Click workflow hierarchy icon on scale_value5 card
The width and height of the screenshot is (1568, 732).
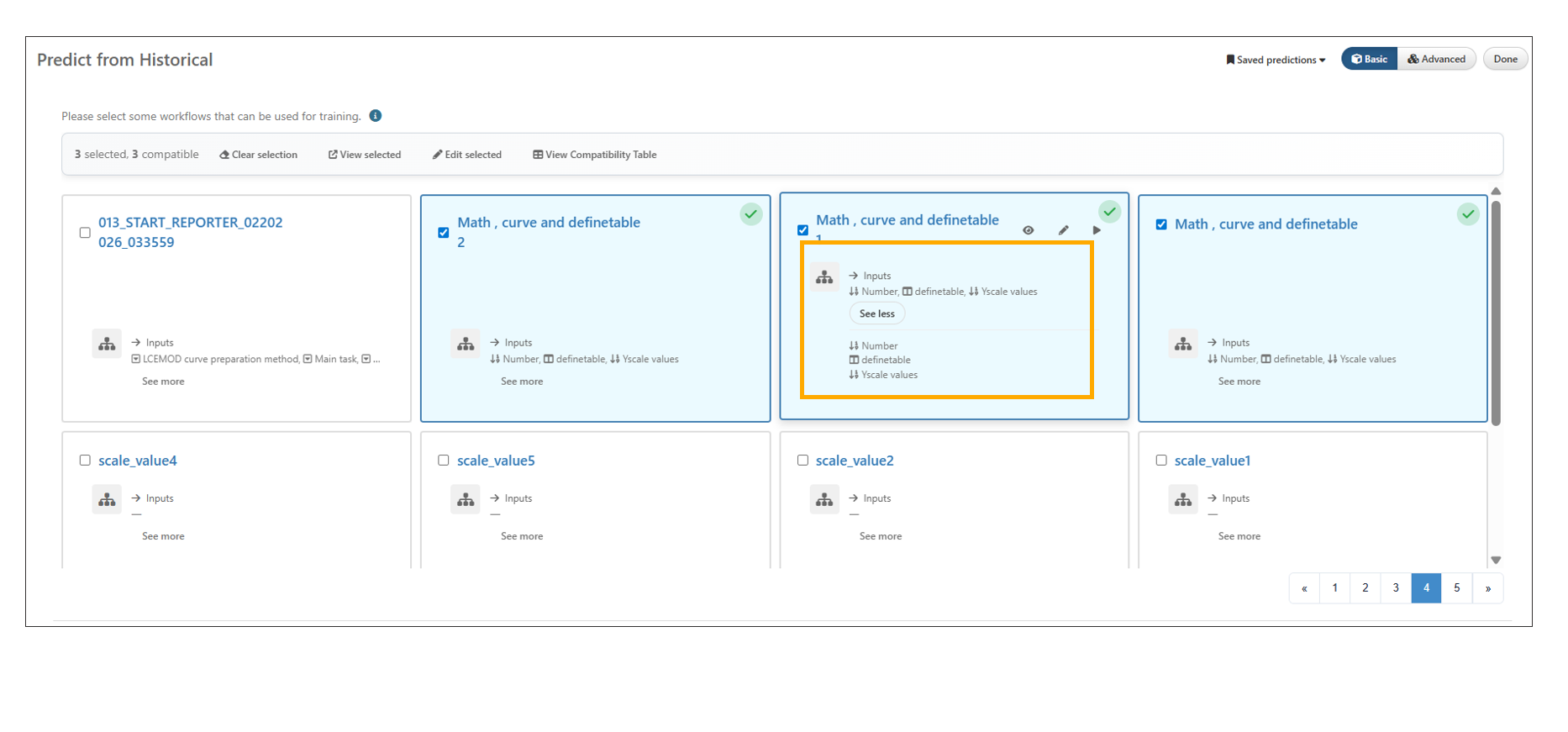click(466, 499)
